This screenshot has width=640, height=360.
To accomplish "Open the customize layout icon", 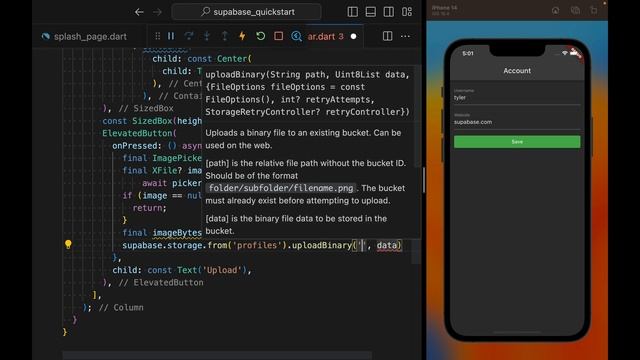I will pos(407,12).
